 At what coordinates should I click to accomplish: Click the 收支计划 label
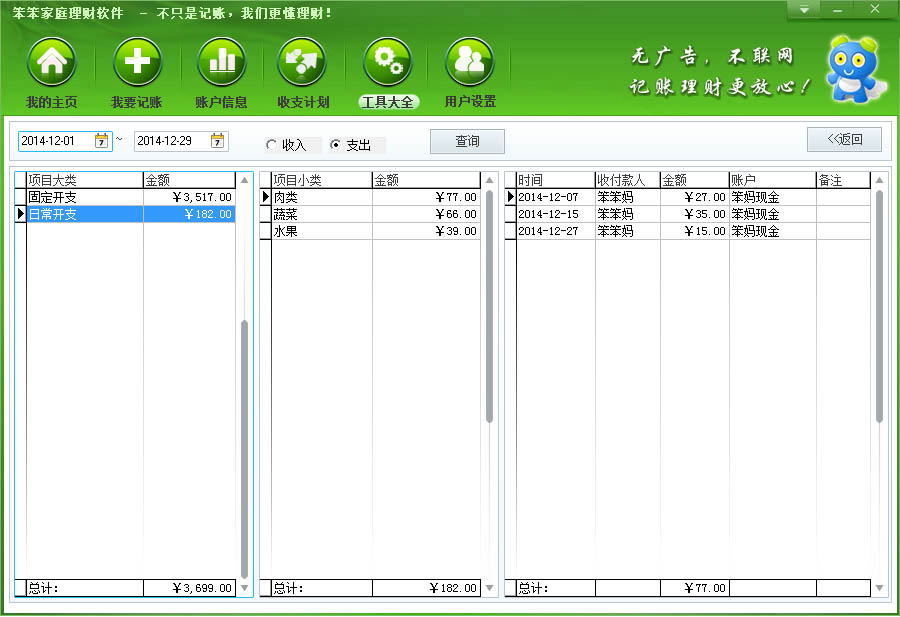coord(303,102)
